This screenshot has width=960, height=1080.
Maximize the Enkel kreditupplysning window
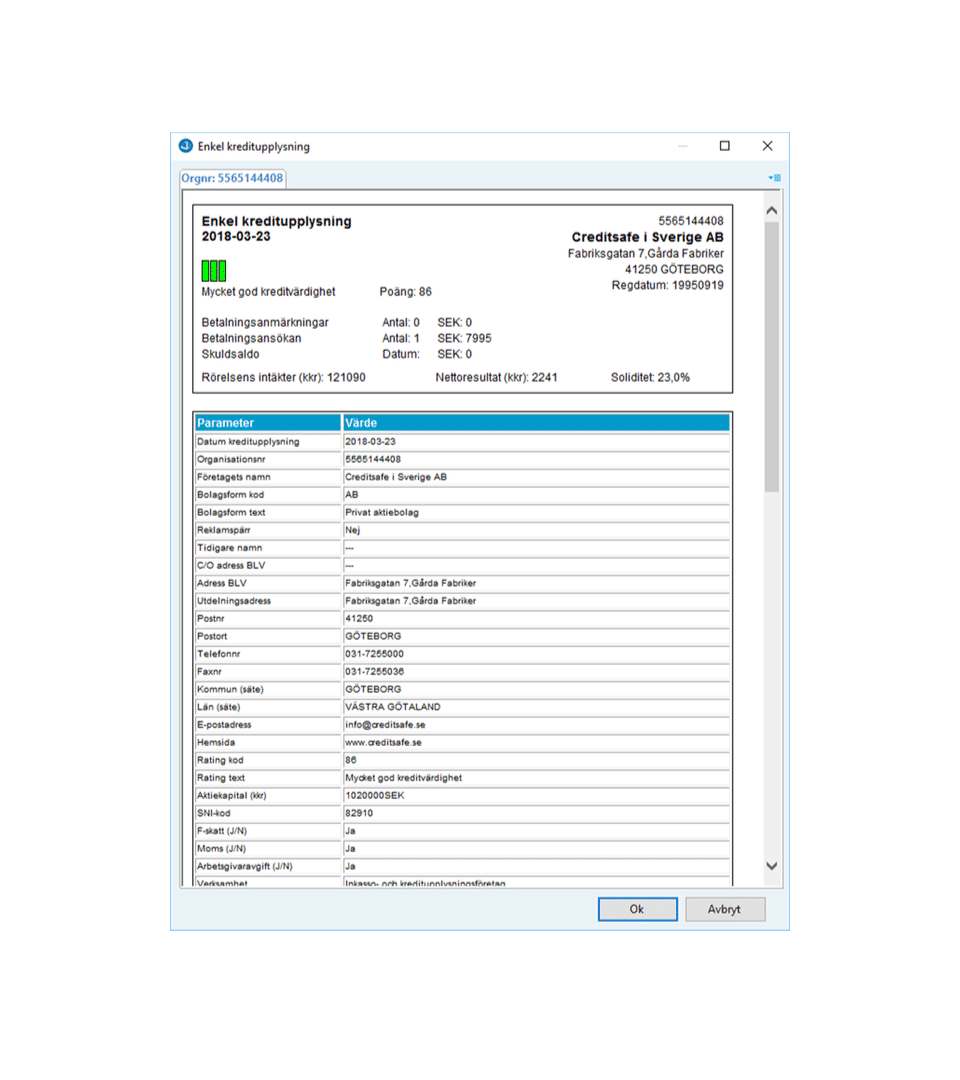(x=724, y=146)
